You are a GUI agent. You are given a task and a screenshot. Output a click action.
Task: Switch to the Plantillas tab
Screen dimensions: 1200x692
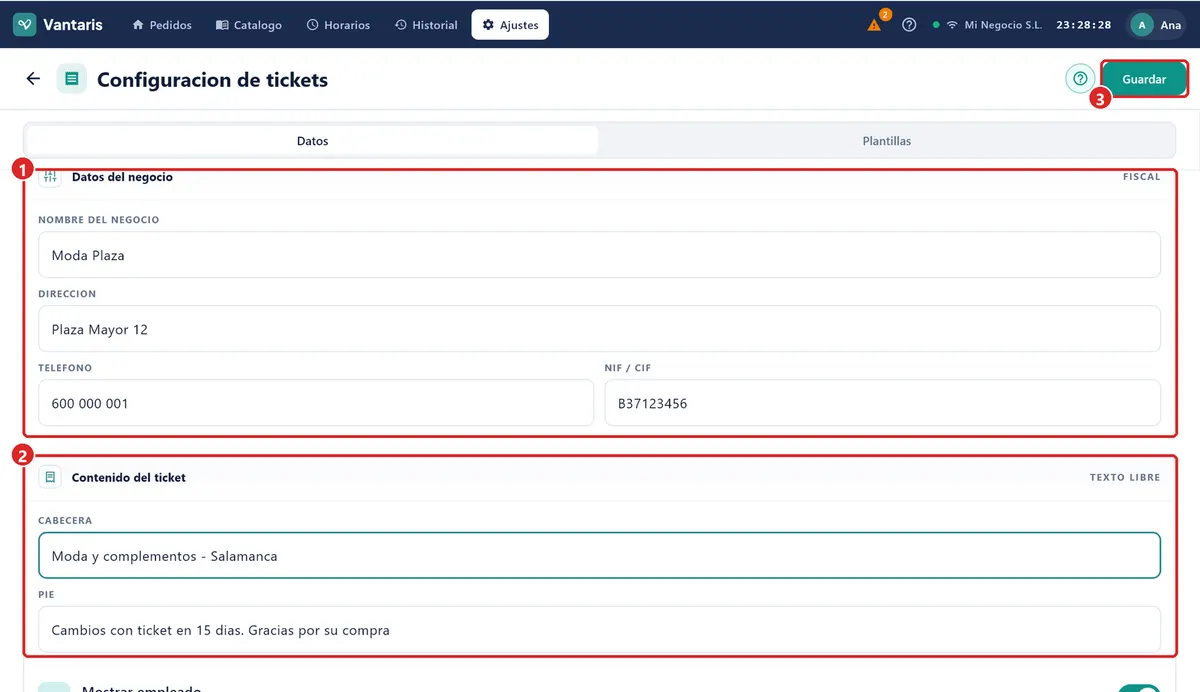pos(887,141)
